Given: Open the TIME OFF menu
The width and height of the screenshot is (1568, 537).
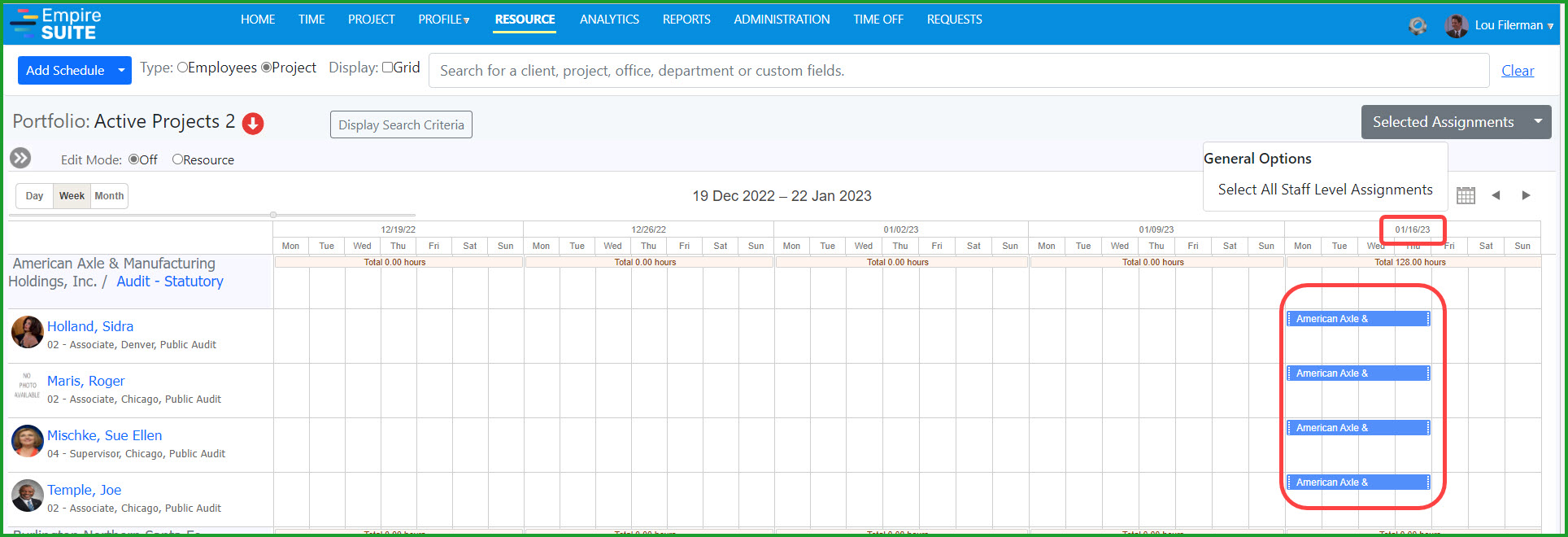Looking at the screenshot, I should point(878,20).
